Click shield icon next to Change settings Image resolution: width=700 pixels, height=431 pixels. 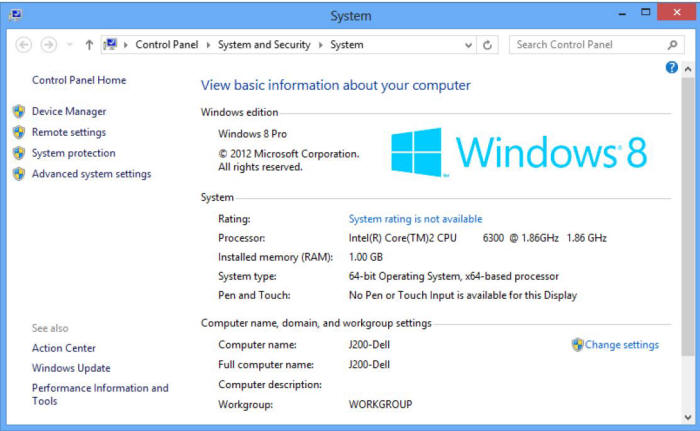click(x=578, y=345)
